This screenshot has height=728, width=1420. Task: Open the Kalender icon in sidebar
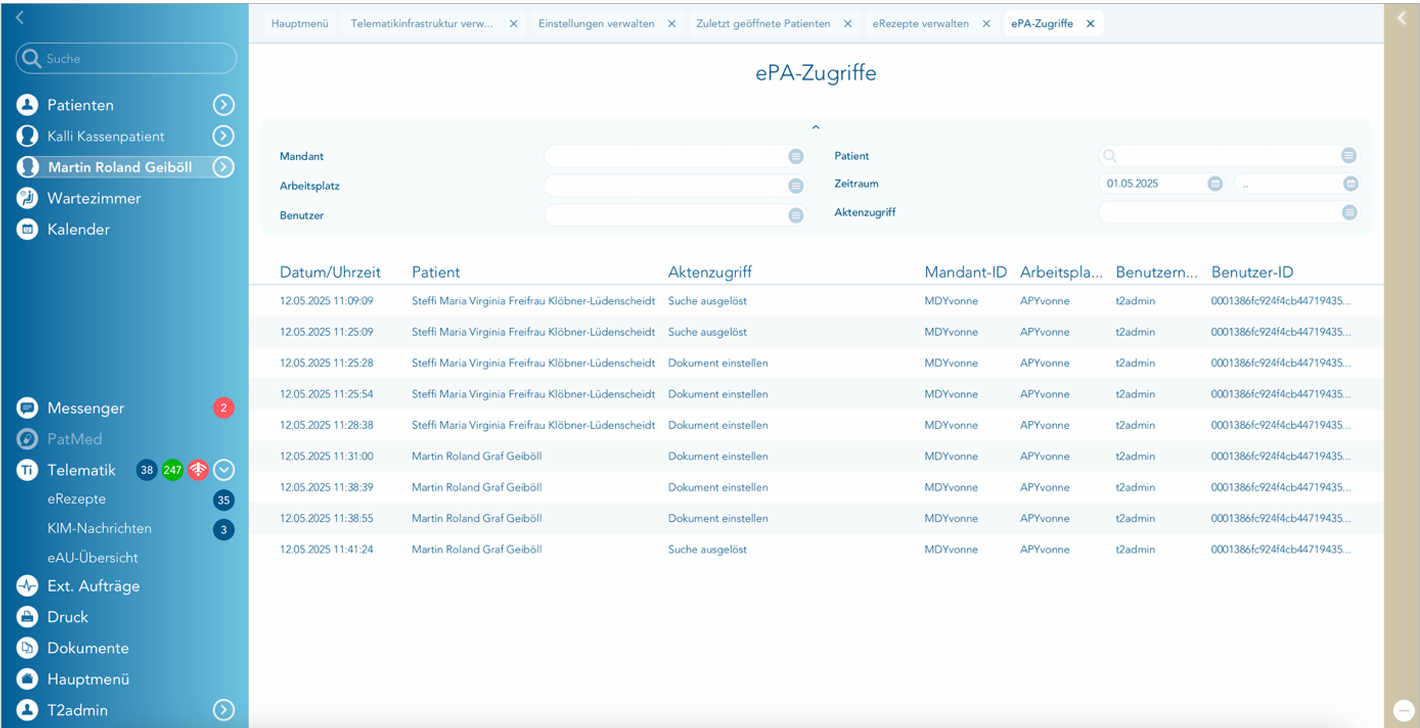click(x=27, y=229)
